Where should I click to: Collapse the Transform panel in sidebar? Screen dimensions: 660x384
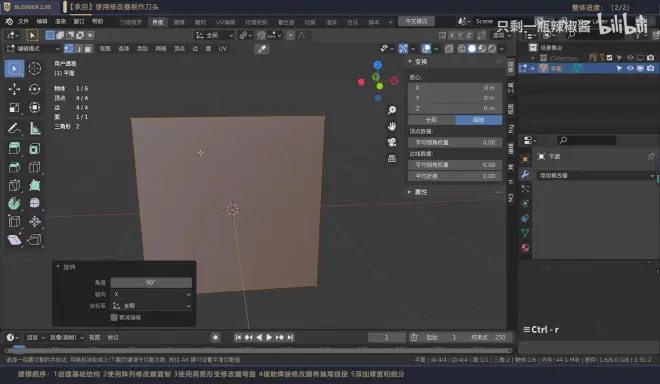click(x=410, y=61)
